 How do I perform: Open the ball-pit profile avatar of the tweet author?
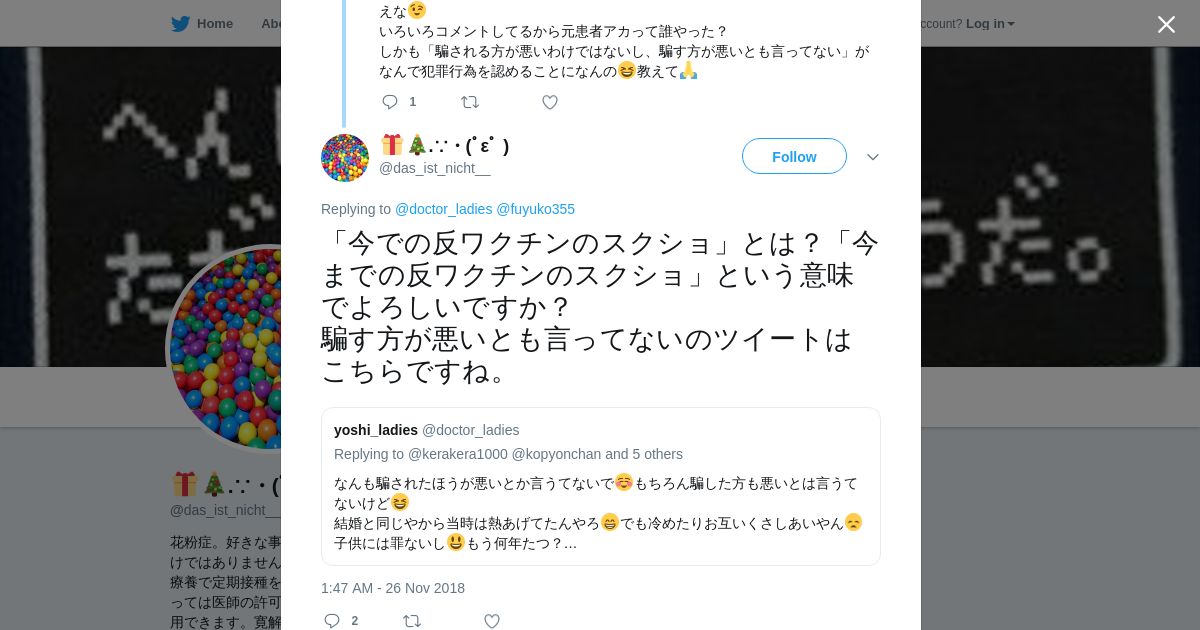coord(345,158)
